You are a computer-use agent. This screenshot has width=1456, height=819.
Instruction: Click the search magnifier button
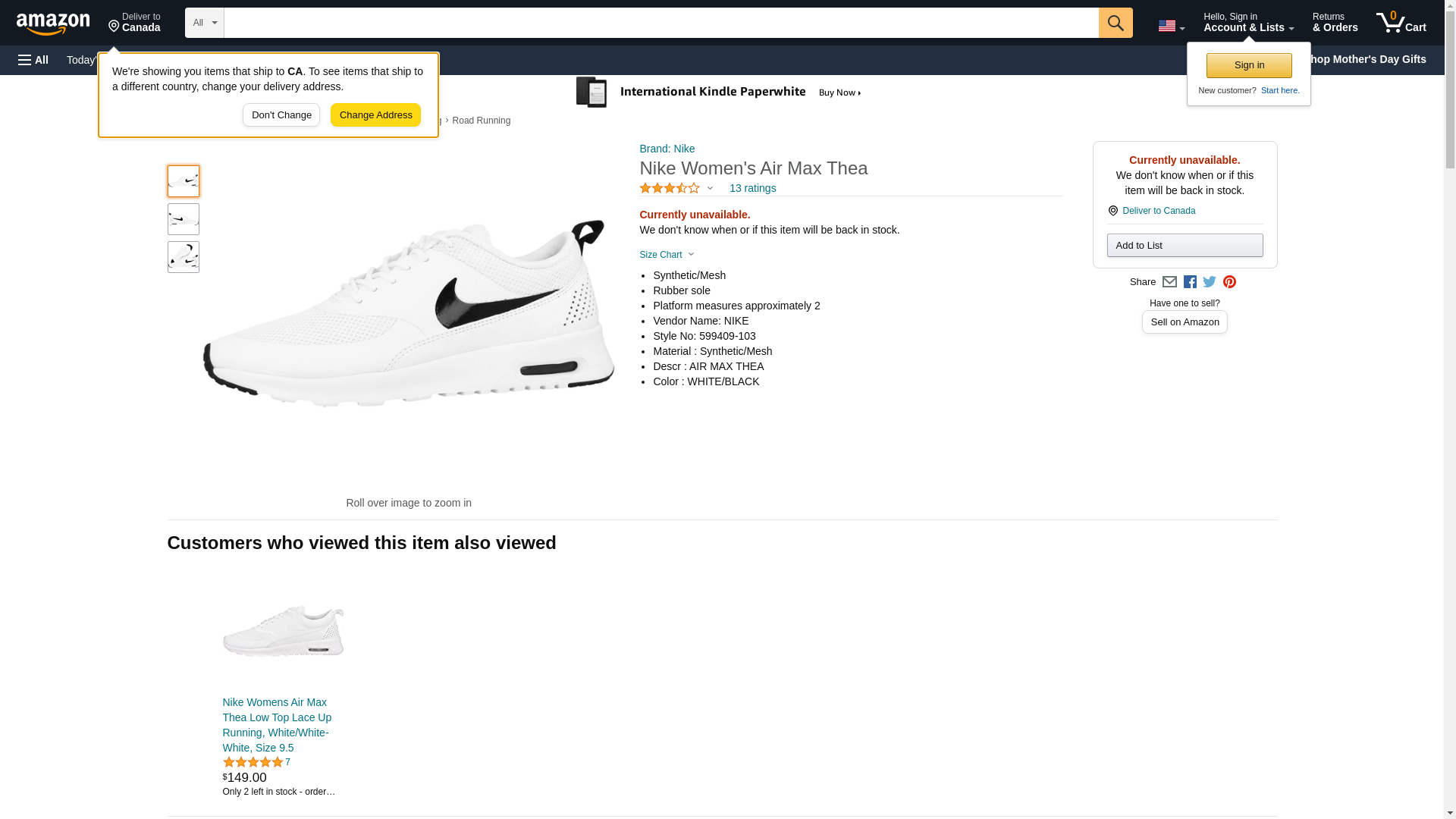[x=1115, y=23]
